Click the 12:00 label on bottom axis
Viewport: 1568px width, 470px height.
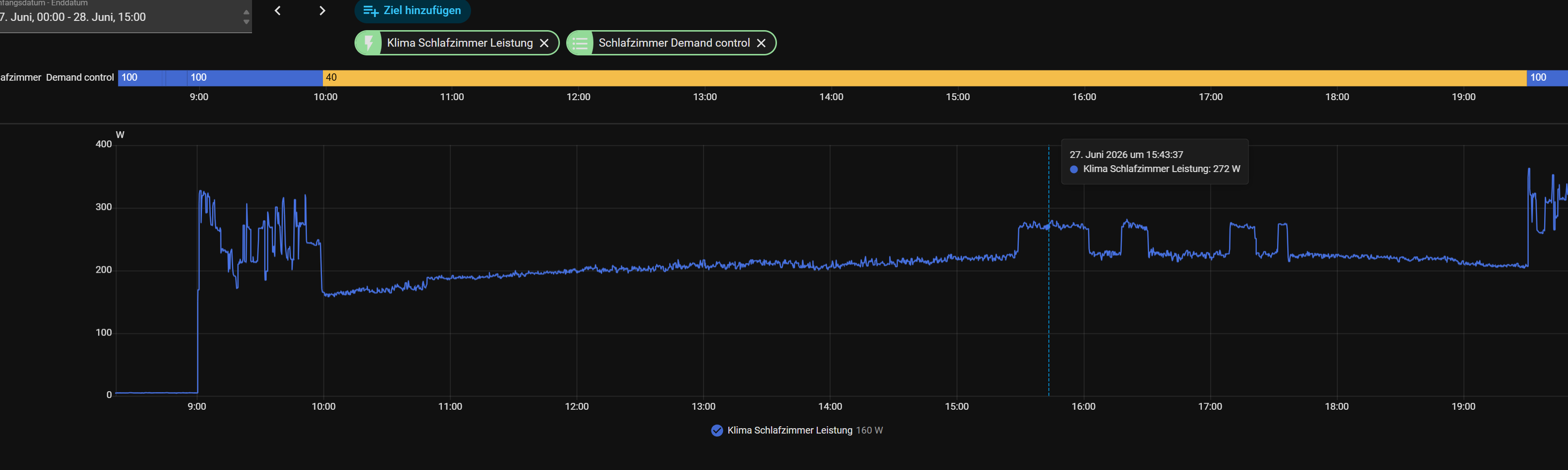576,407
